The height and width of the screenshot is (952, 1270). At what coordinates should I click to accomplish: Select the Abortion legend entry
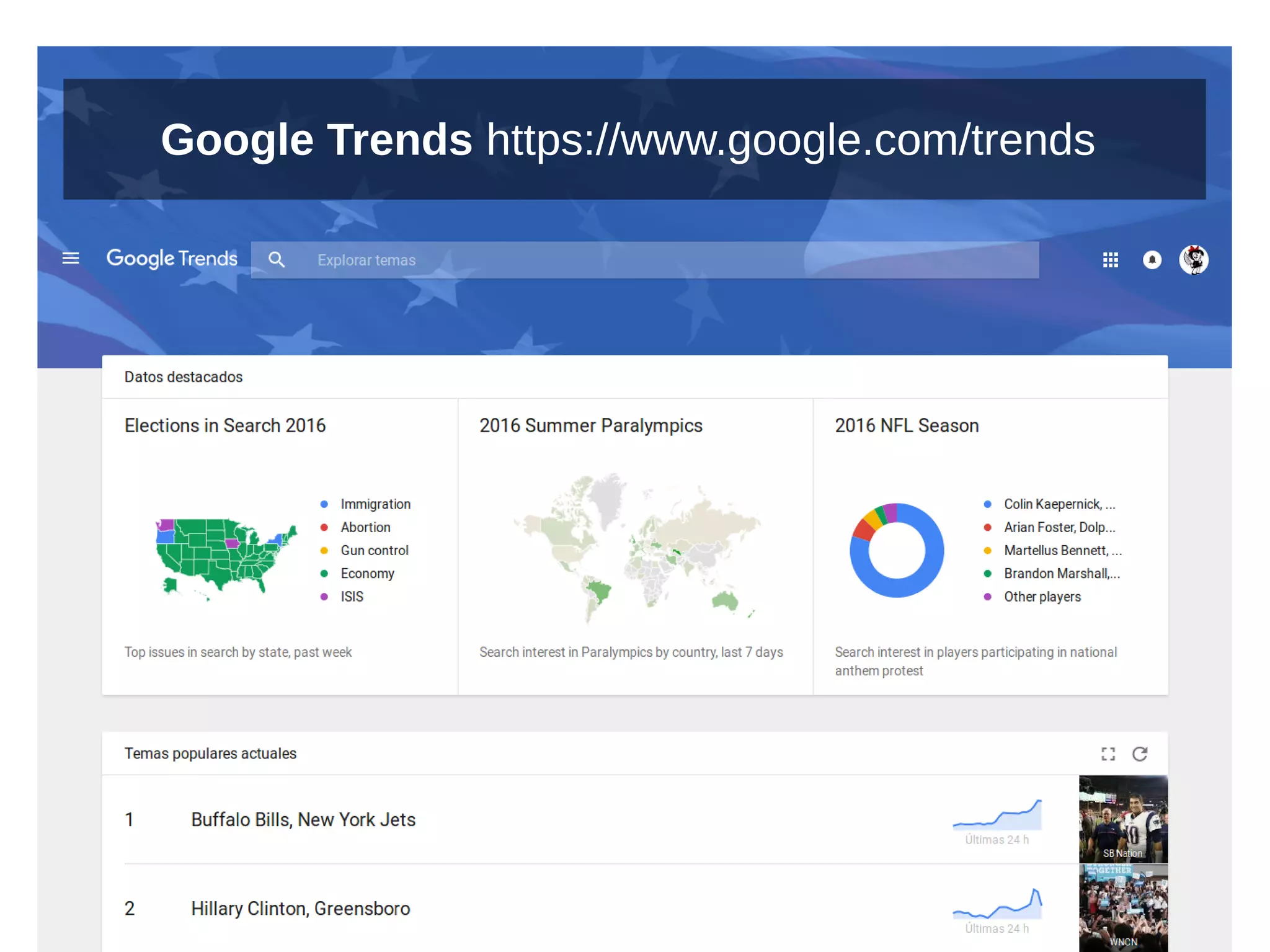[x=356, y=527]
